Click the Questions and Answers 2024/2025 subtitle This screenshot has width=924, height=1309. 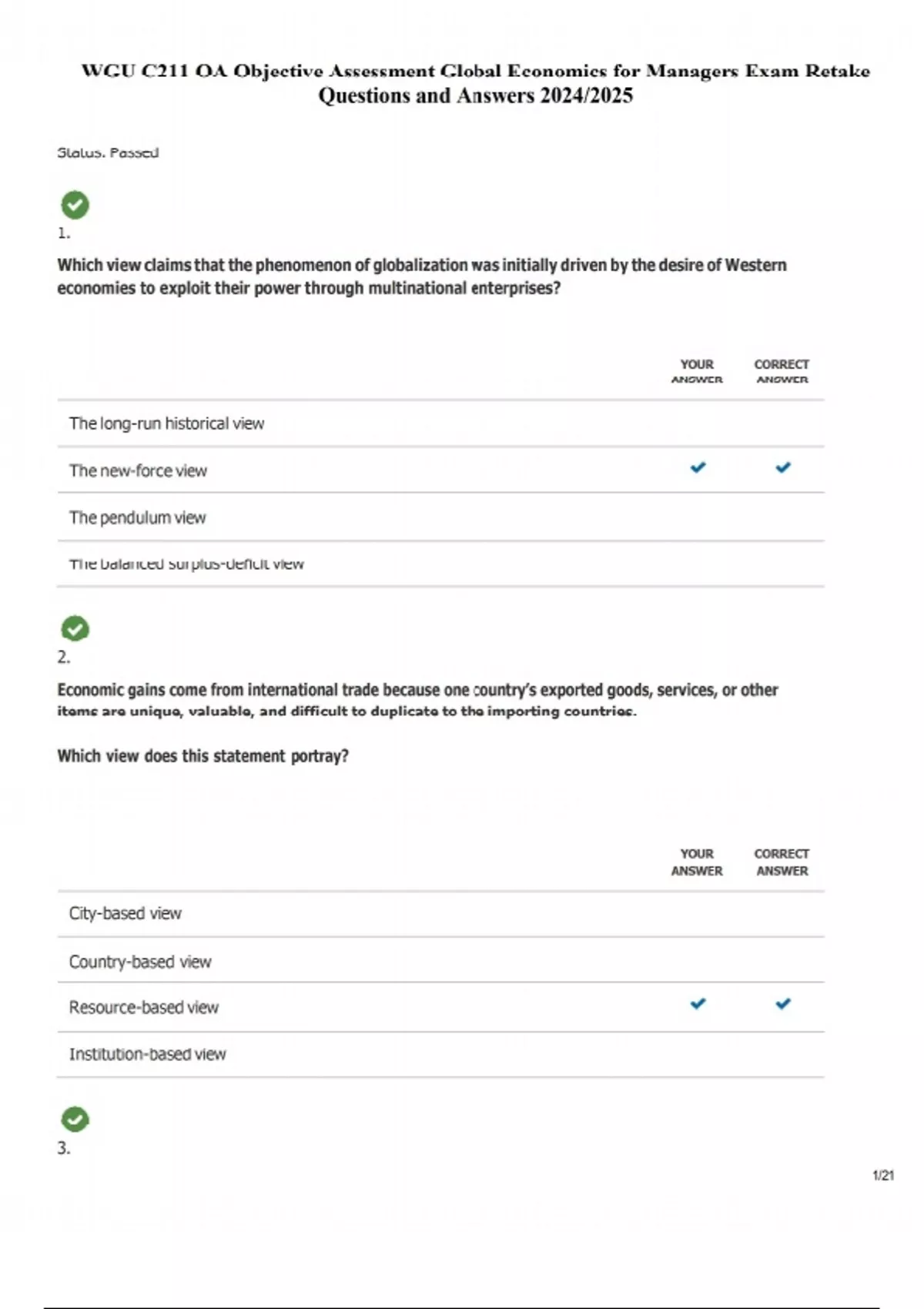click(475, 95)
